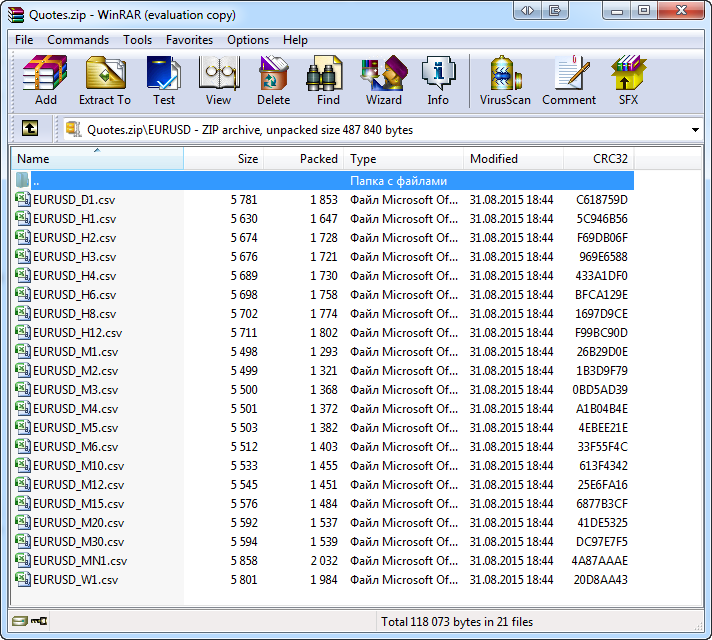Open the Extract To tool
This screenshot has height=640, width=712.
point(105,81)
